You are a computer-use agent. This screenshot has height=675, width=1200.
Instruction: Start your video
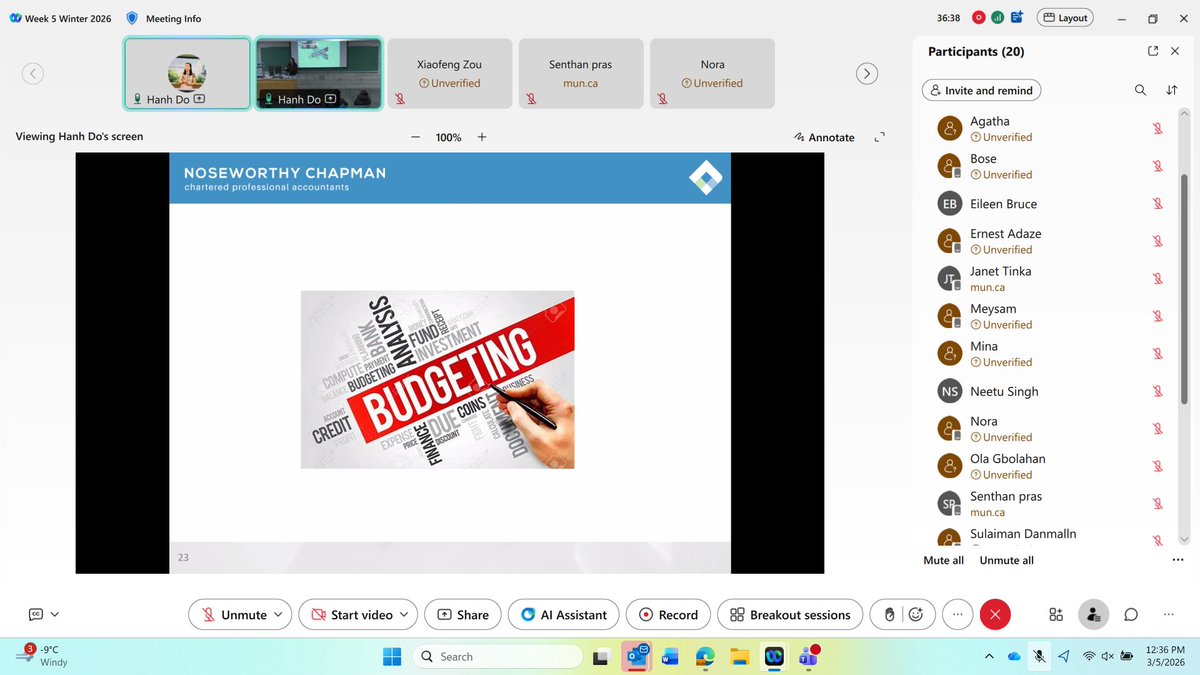click(x=351, y=615)
